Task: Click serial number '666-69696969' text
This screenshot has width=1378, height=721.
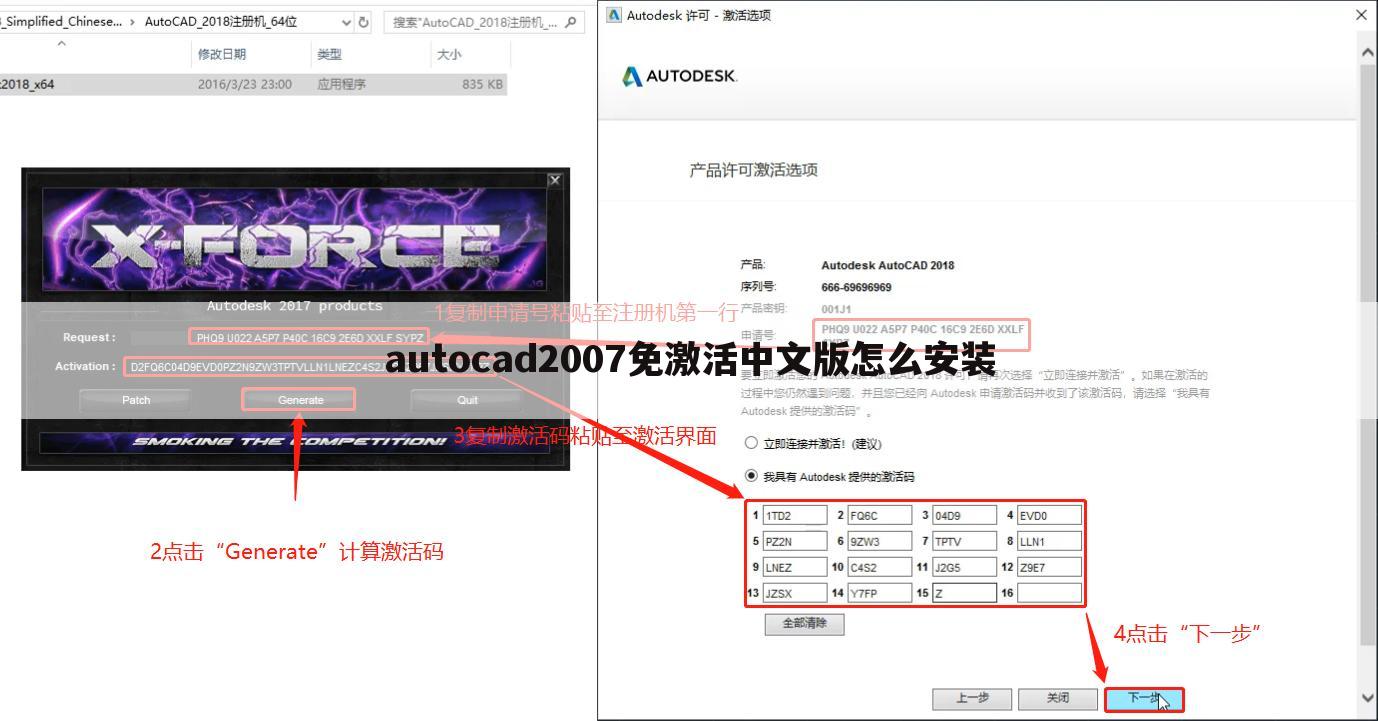Action: 856,287
